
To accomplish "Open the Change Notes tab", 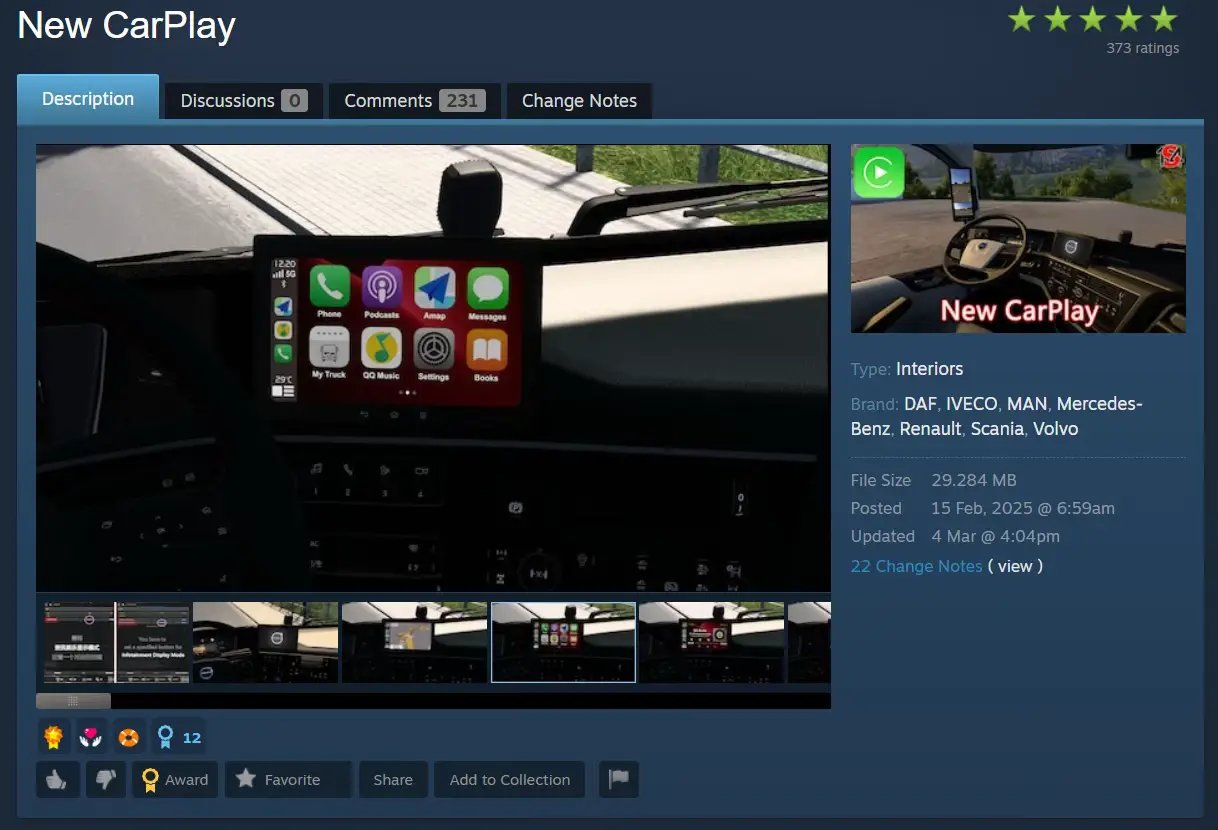I will point(579,101).
